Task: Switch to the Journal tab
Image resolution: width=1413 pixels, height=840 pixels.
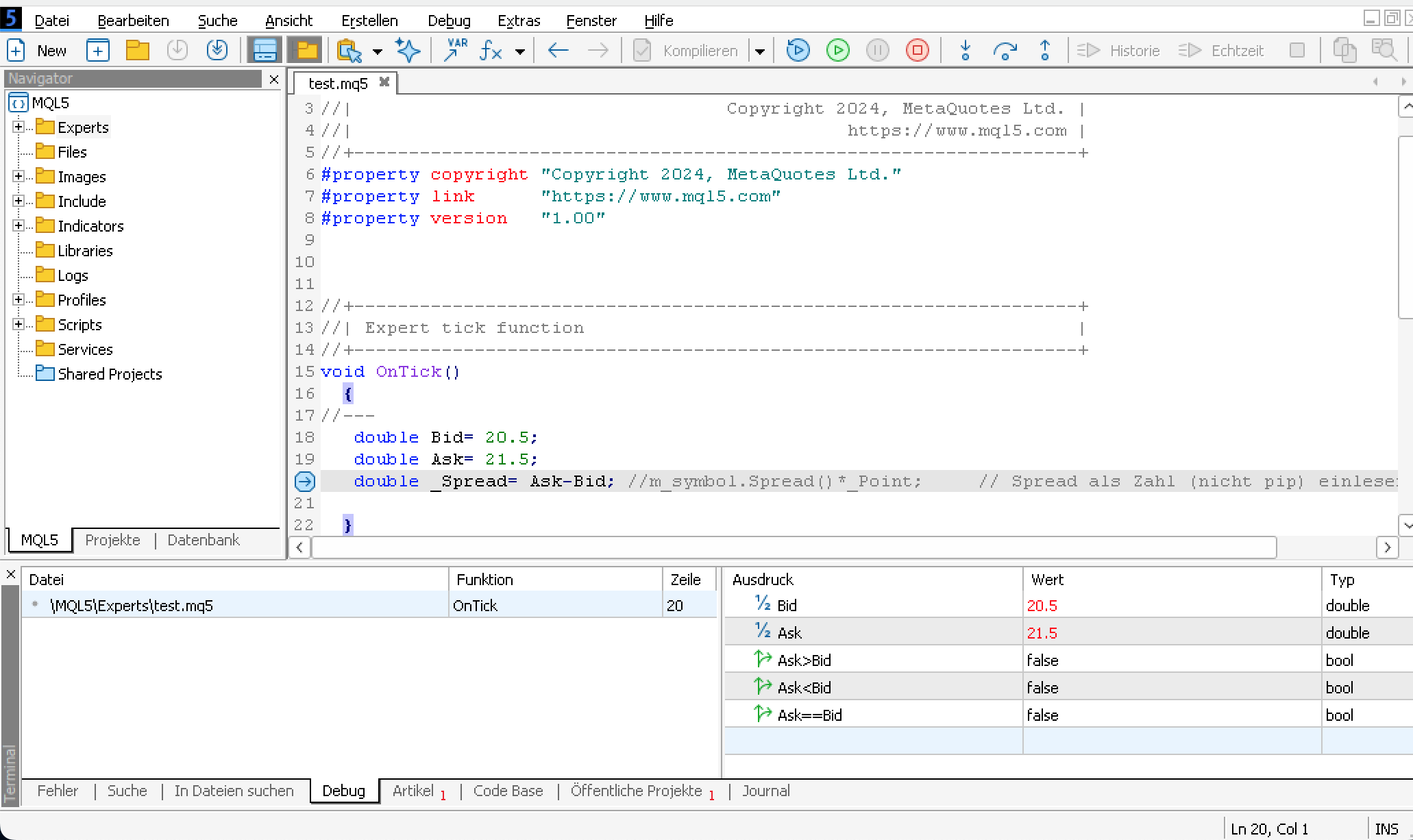Action: [x=765, y=791]
